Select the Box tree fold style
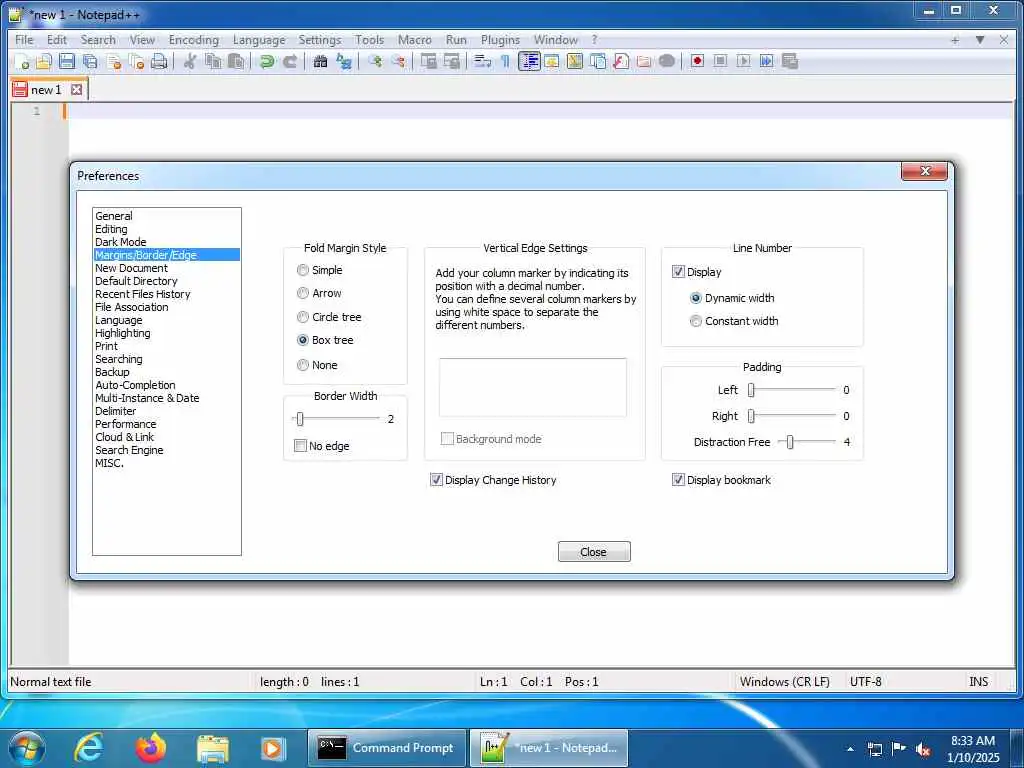Image resolution: width=1024 pixels, height=768 pixels. (302, 340)
